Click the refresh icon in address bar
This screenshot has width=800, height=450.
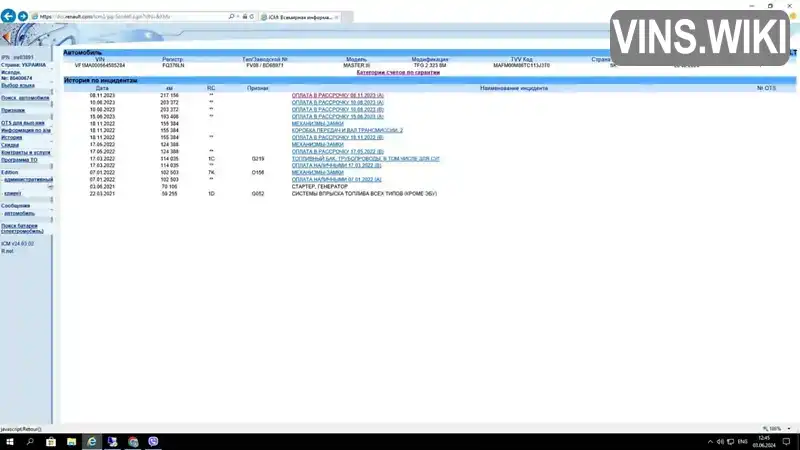252,17
